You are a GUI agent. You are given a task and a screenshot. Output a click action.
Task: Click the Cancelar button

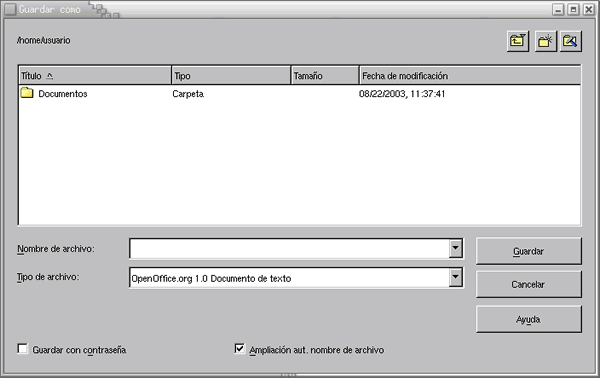click(528, 284)
